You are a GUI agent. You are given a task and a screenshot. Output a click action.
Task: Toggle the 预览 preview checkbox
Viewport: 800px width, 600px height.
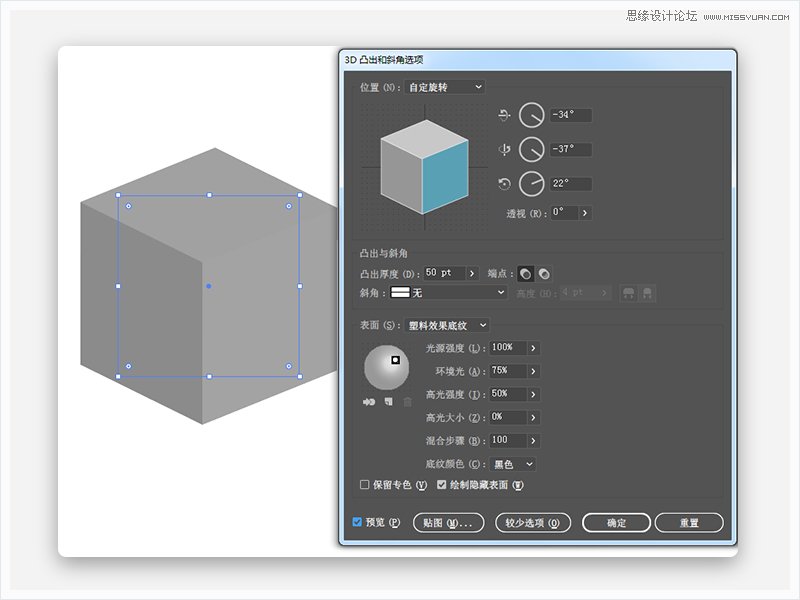[357, 522]
